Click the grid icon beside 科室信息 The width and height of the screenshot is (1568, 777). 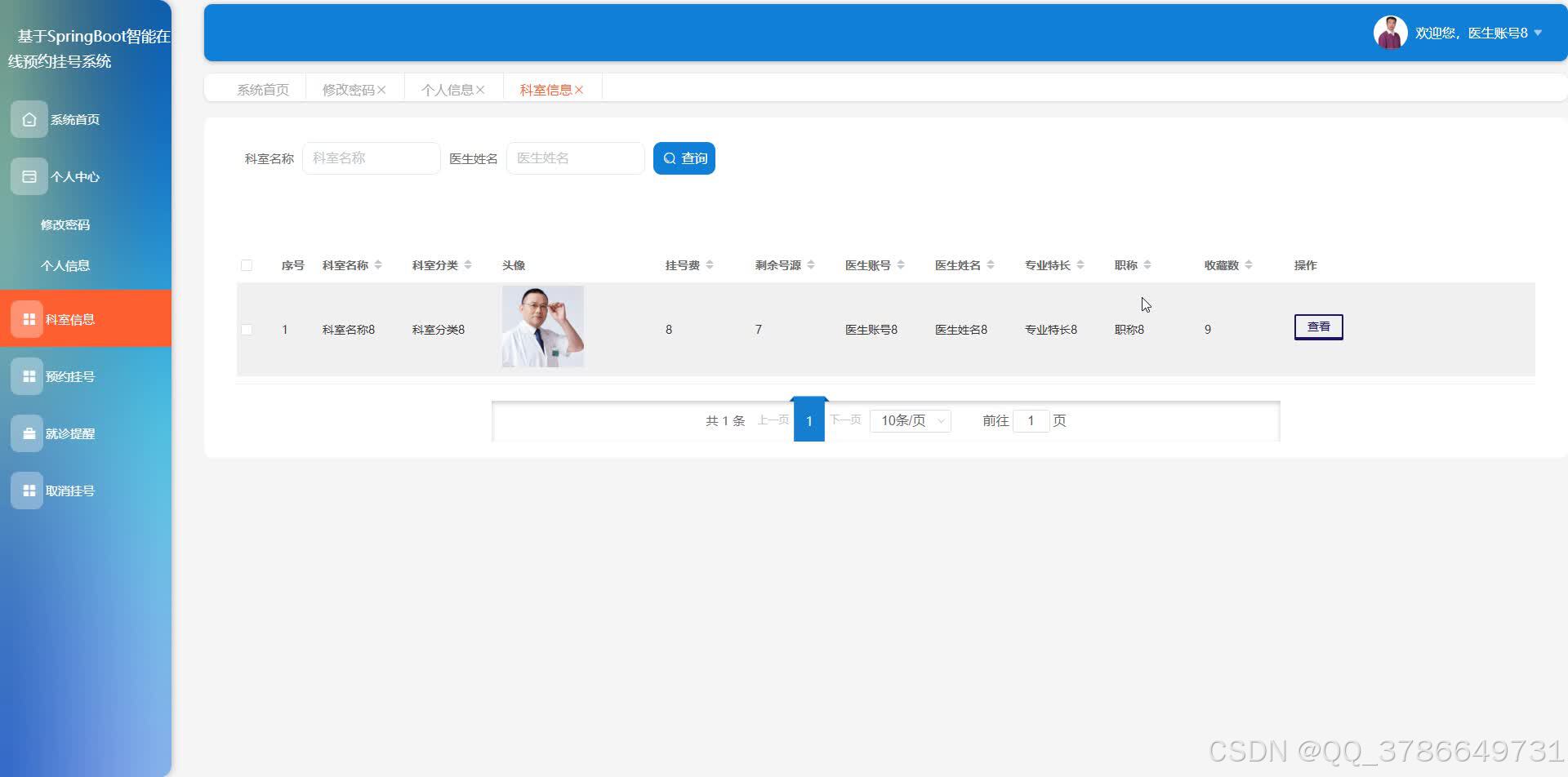point(29,319)
